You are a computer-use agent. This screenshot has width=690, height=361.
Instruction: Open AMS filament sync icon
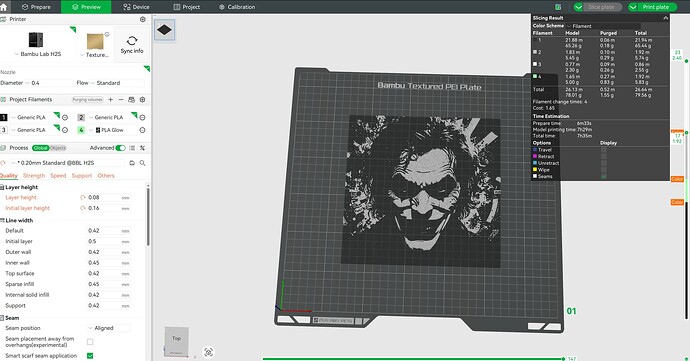point(132,100)
